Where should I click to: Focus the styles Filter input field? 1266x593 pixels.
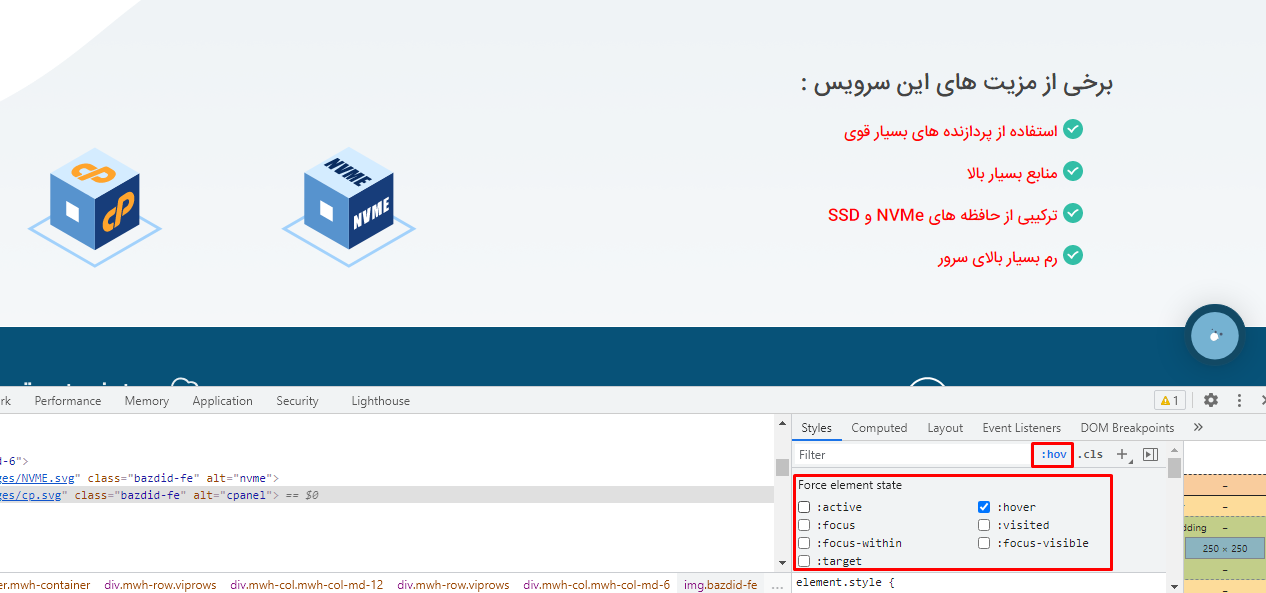(x=912, y=454)
